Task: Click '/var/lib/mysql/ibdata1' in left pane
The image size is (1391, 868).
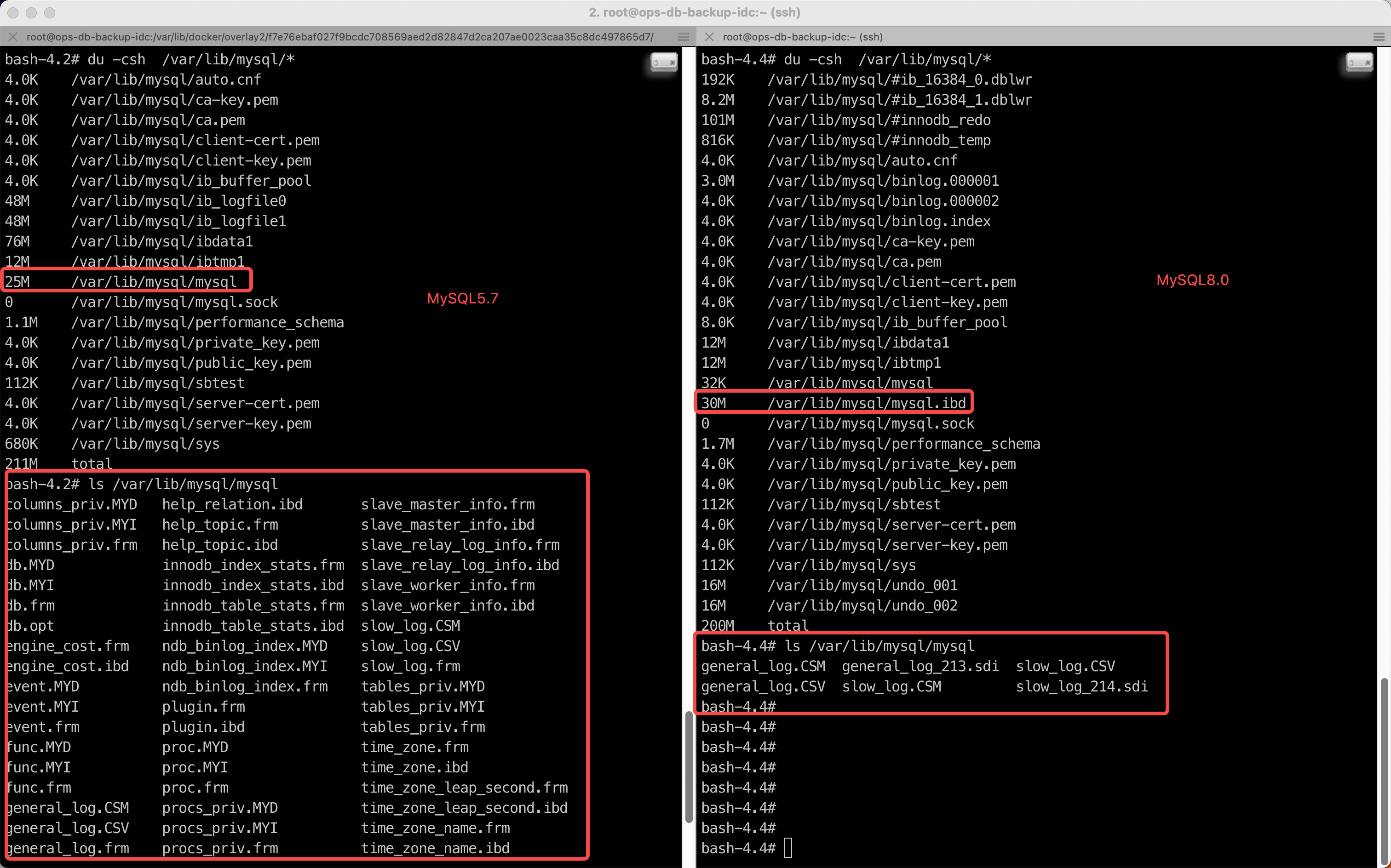Action: (x=162, y=241)
